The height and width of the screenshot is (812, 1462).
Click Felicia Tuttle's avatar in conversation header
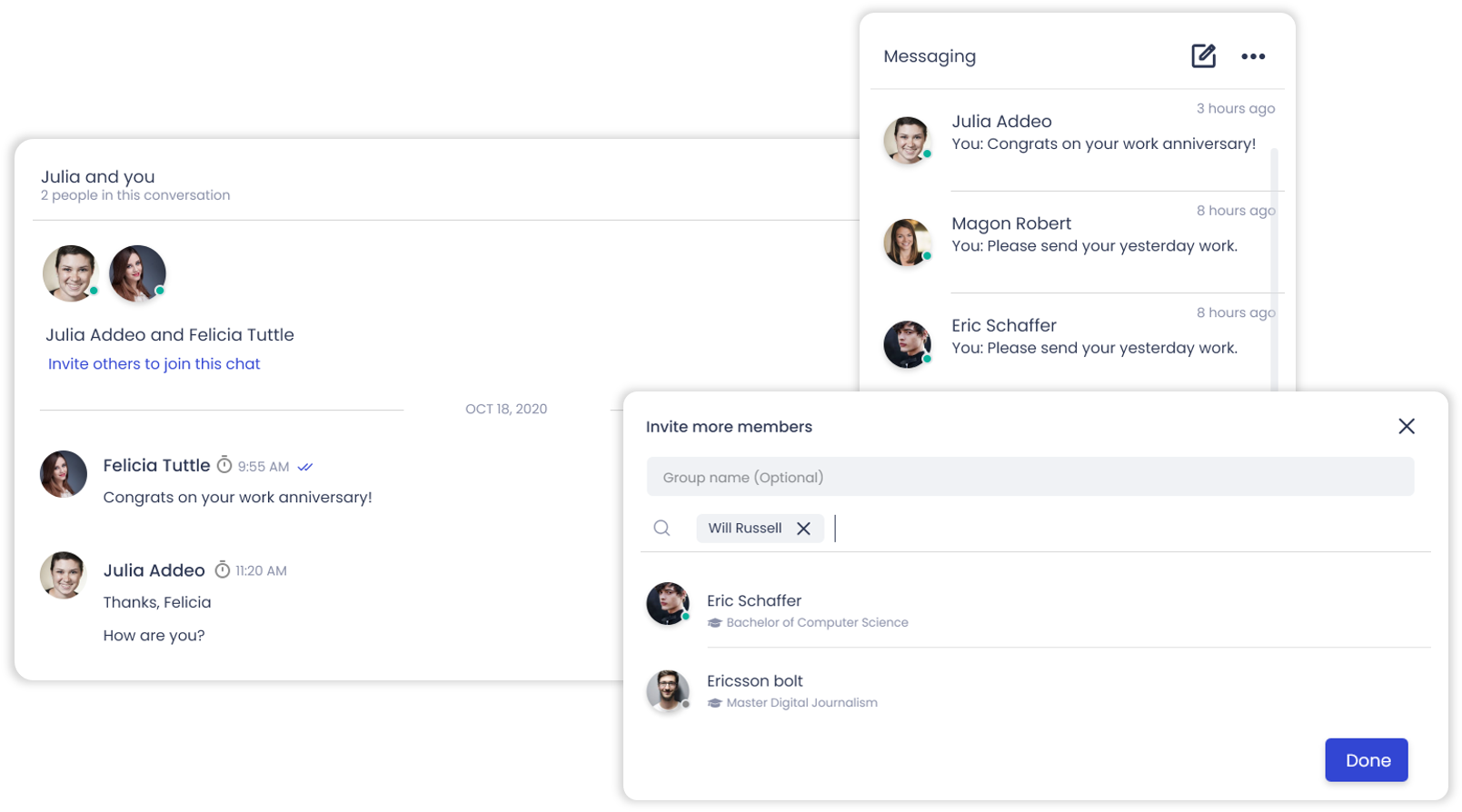tap(137, 272)
